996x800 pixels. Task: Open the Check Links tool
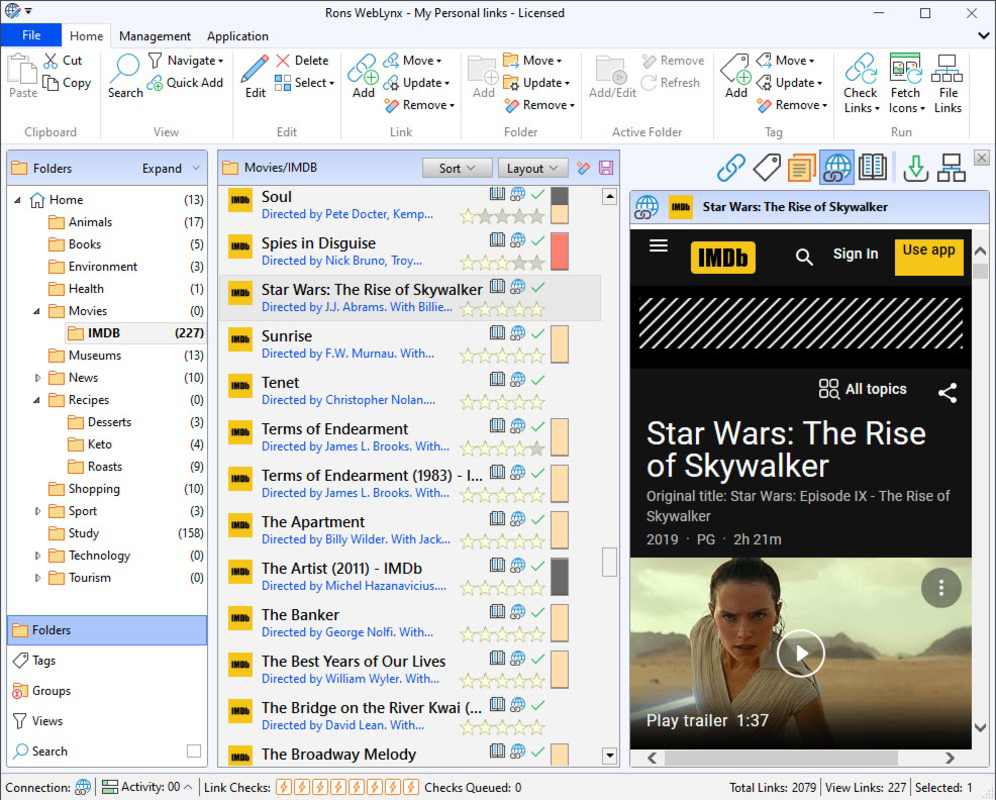pos(860,82)
